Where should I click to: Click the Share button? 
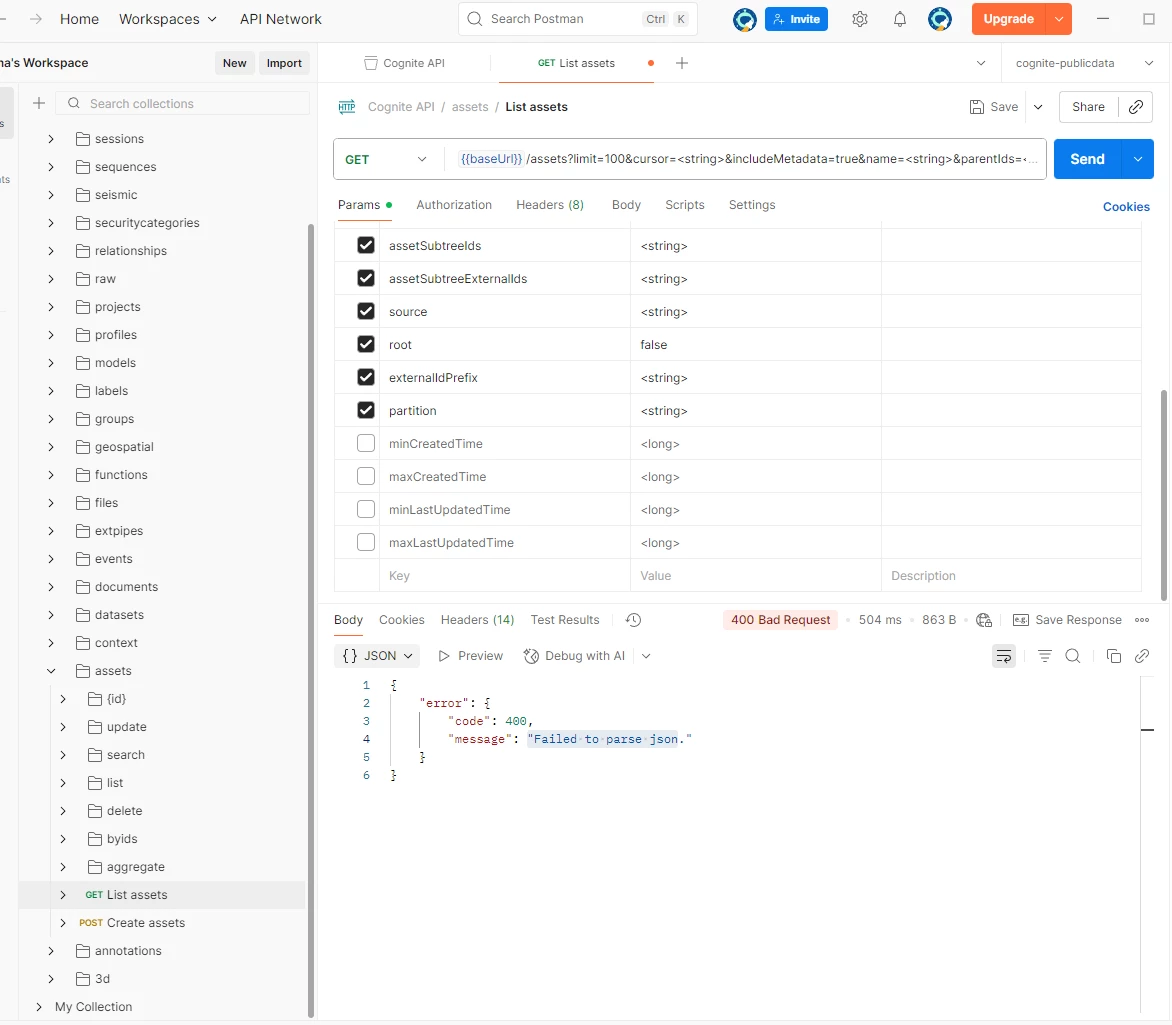1088,107
